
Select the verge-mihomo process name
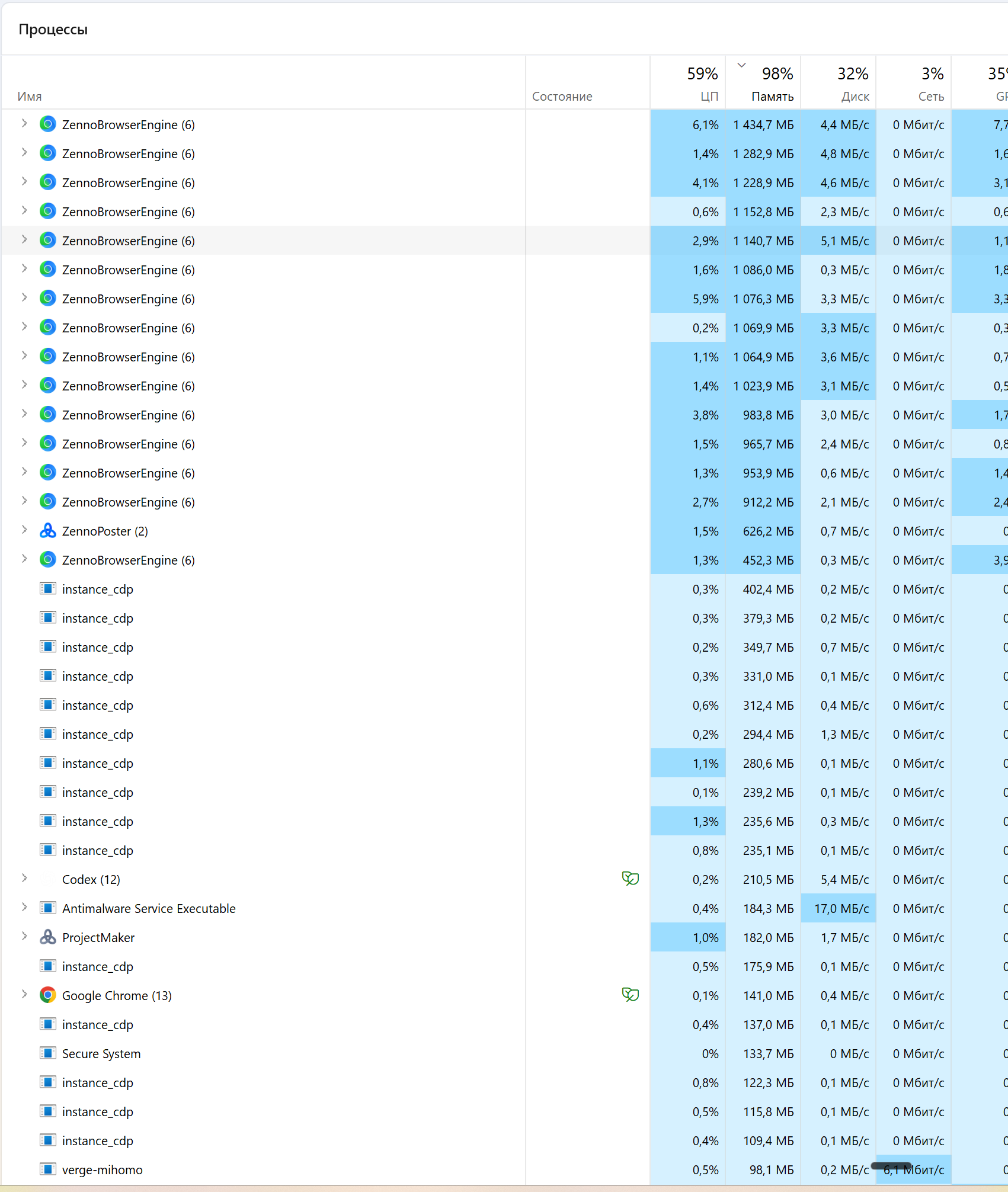tap(103, 1170)
